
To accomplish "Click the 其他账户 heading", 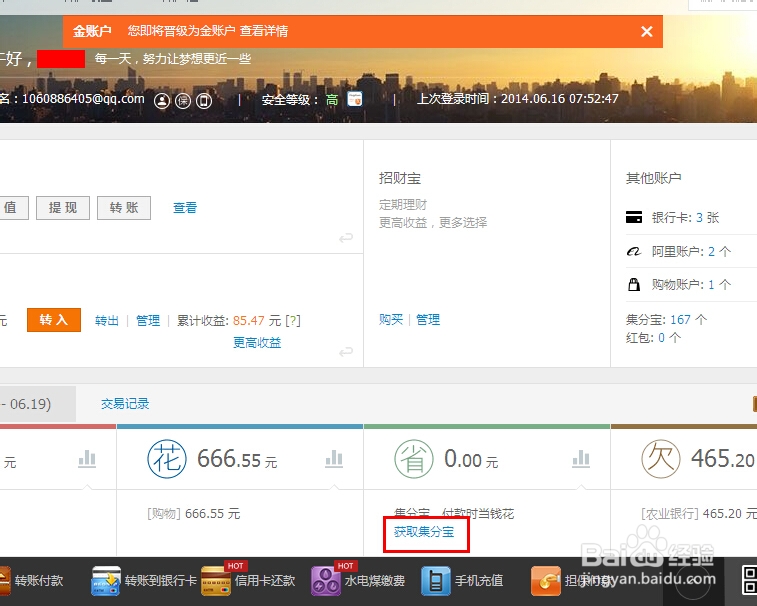I will coord(654,178).
